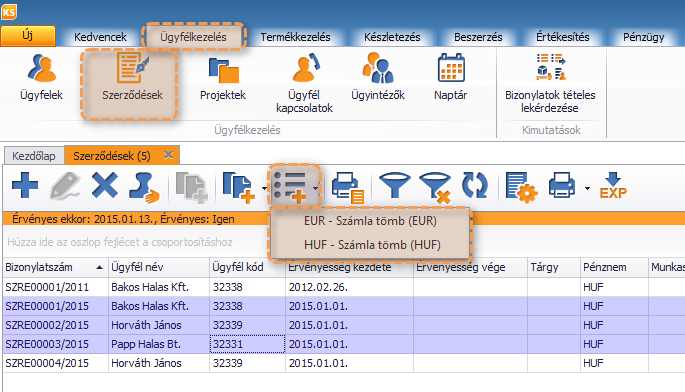This screenshot has width=685, height=392.
Task: Click the EXP export icon
Action: (x=613, y=185)
